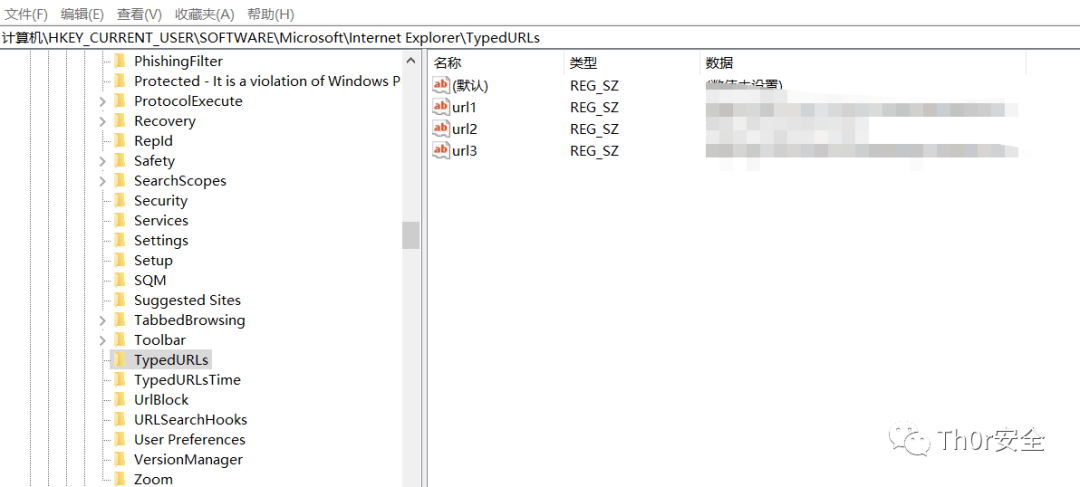Select the TypedURLs key label
Viewport: 1080px width, 487px height.
point(171,360)
